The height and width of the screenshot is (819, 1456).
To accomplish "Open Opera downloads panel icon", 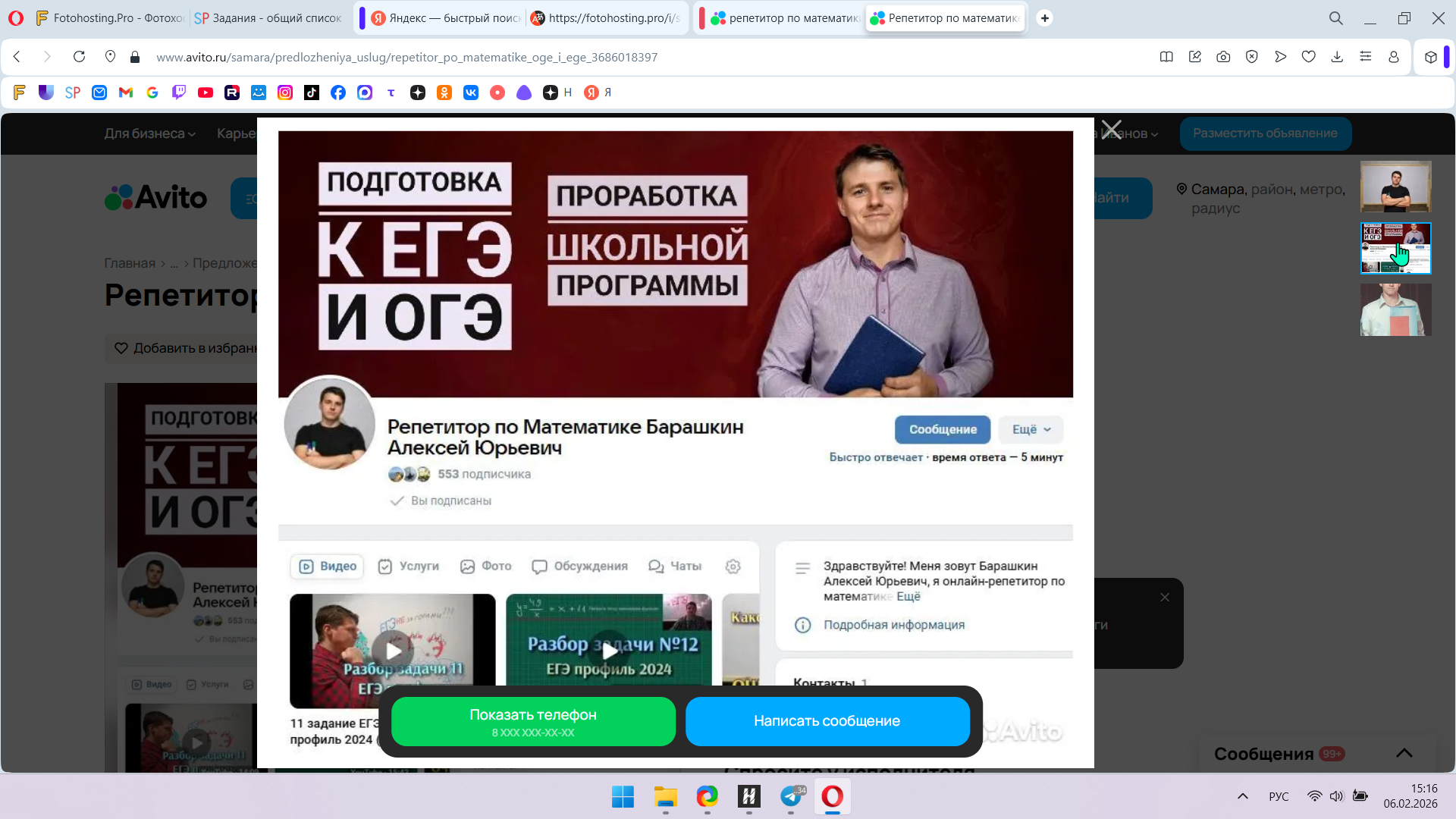I will point(1337,57).
